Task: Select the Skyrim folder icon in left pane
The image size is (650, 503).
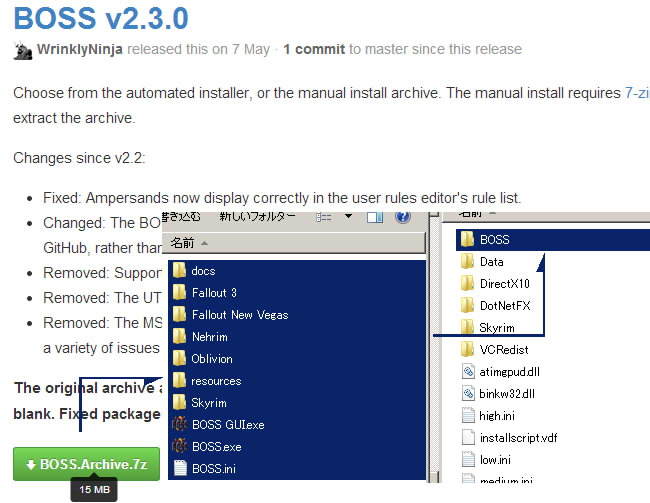Action: click(179, 402)
